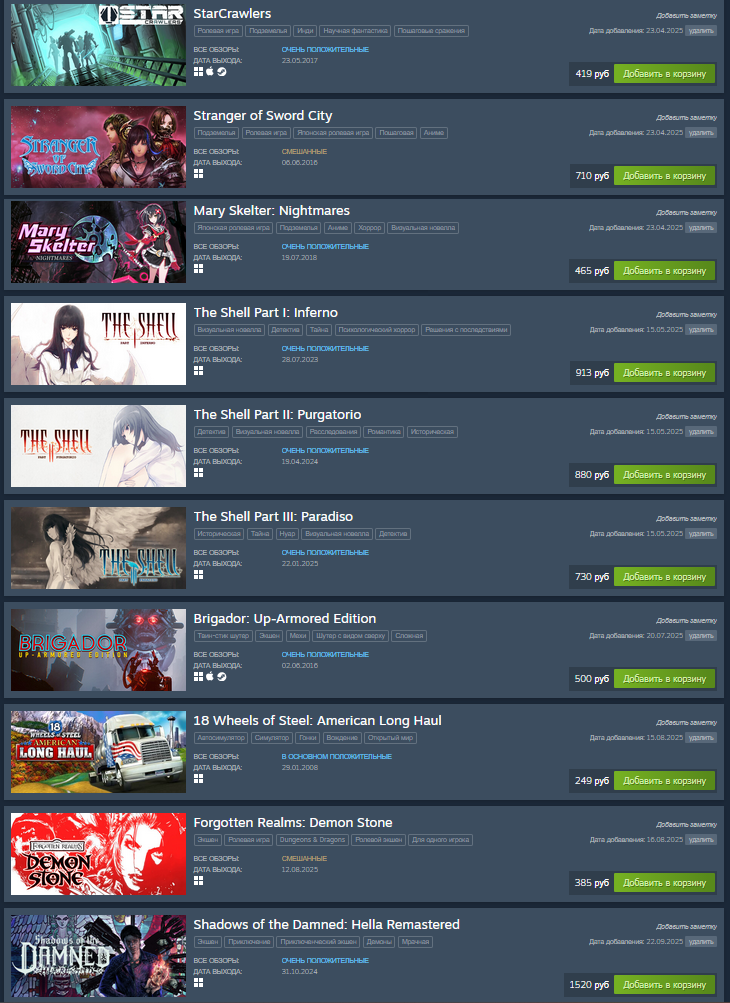
Task: Click the Windows icon under Stranger of Sword City
Action: pos(198,173)
